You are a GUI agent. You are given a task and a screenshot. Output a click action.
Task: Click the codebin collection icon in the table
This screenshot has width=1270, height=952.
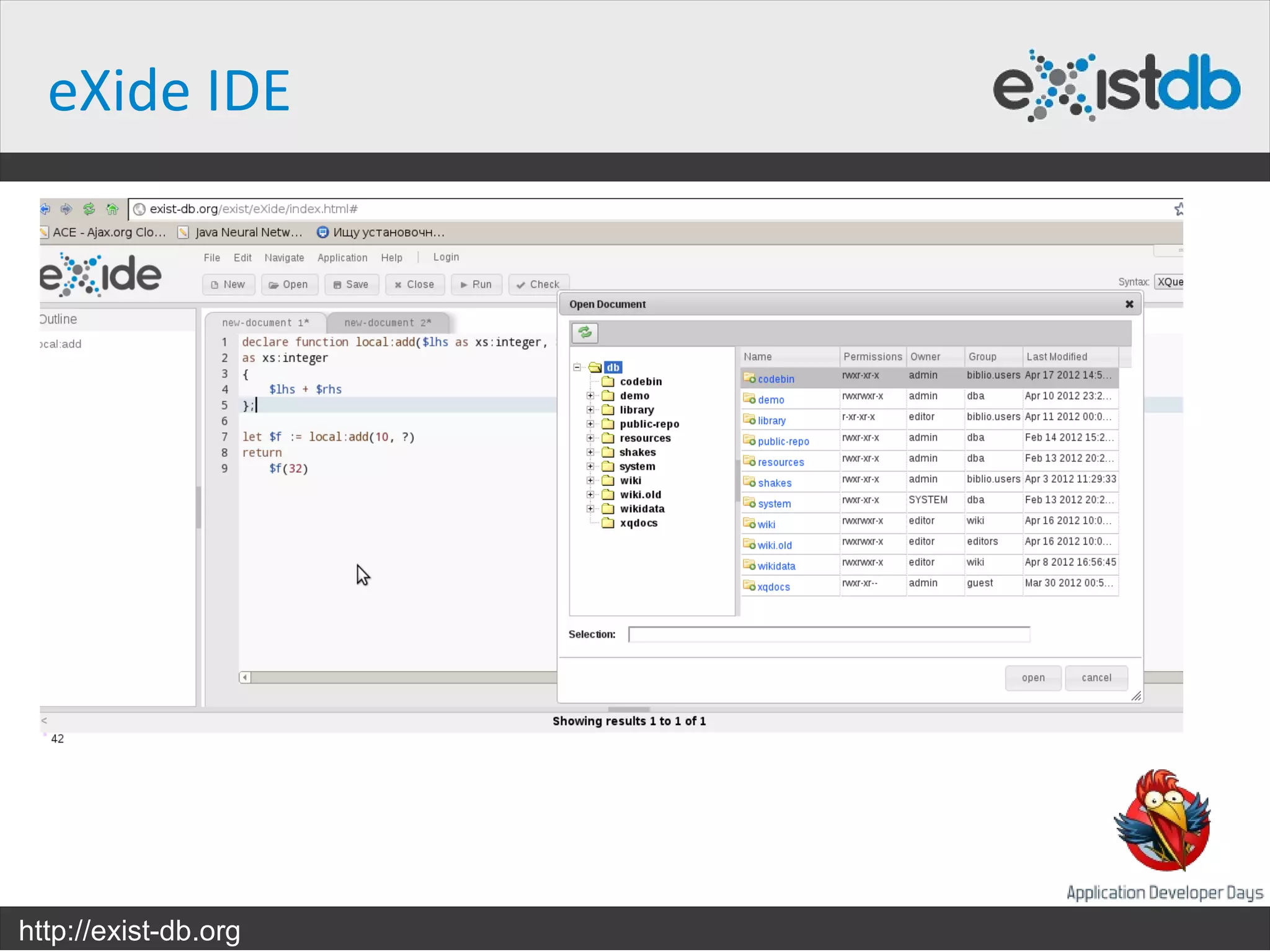(749, 378)
